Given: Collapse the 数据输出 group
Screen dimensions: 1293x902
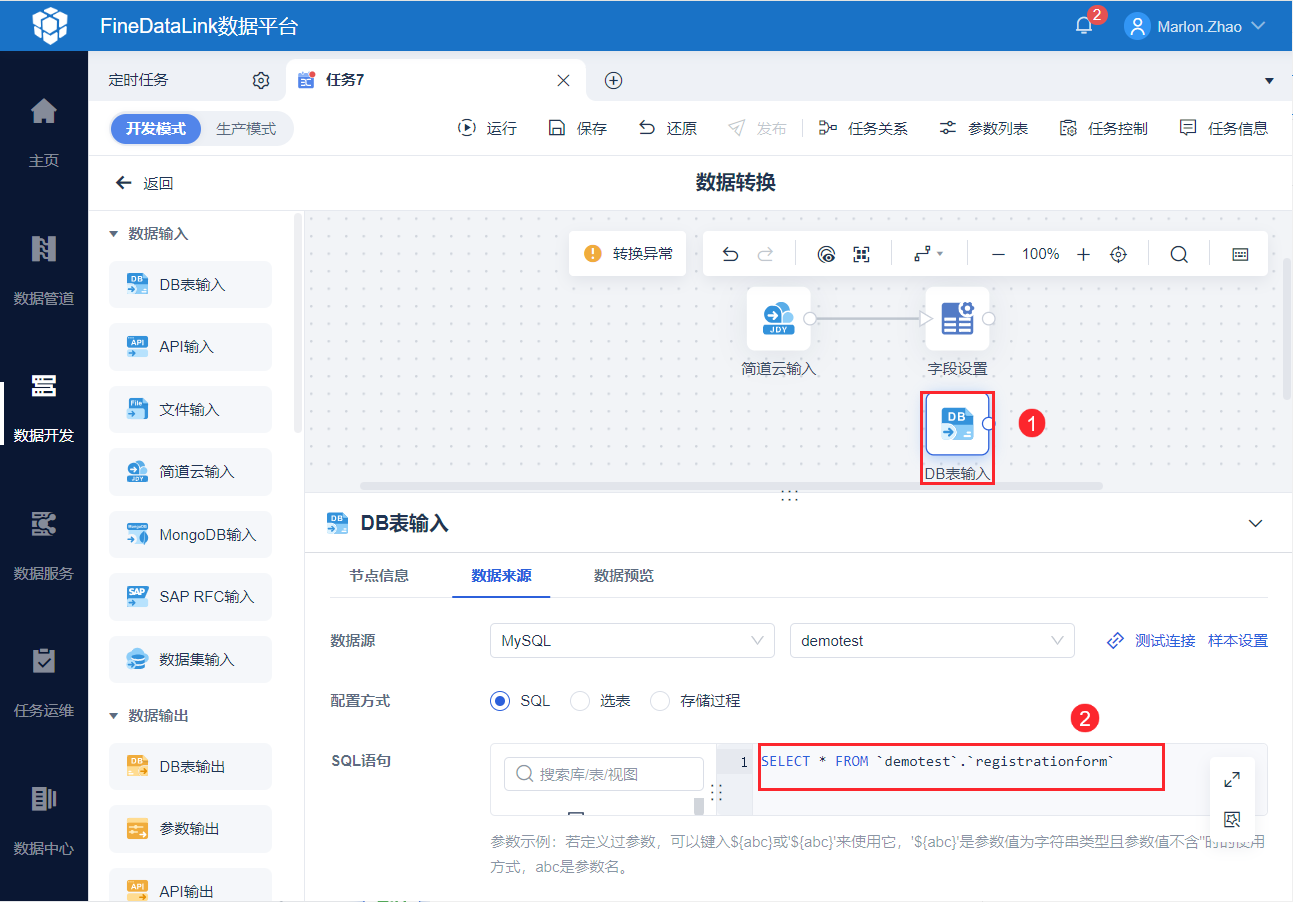Looking at the screenshot, I should click(113, 716).
